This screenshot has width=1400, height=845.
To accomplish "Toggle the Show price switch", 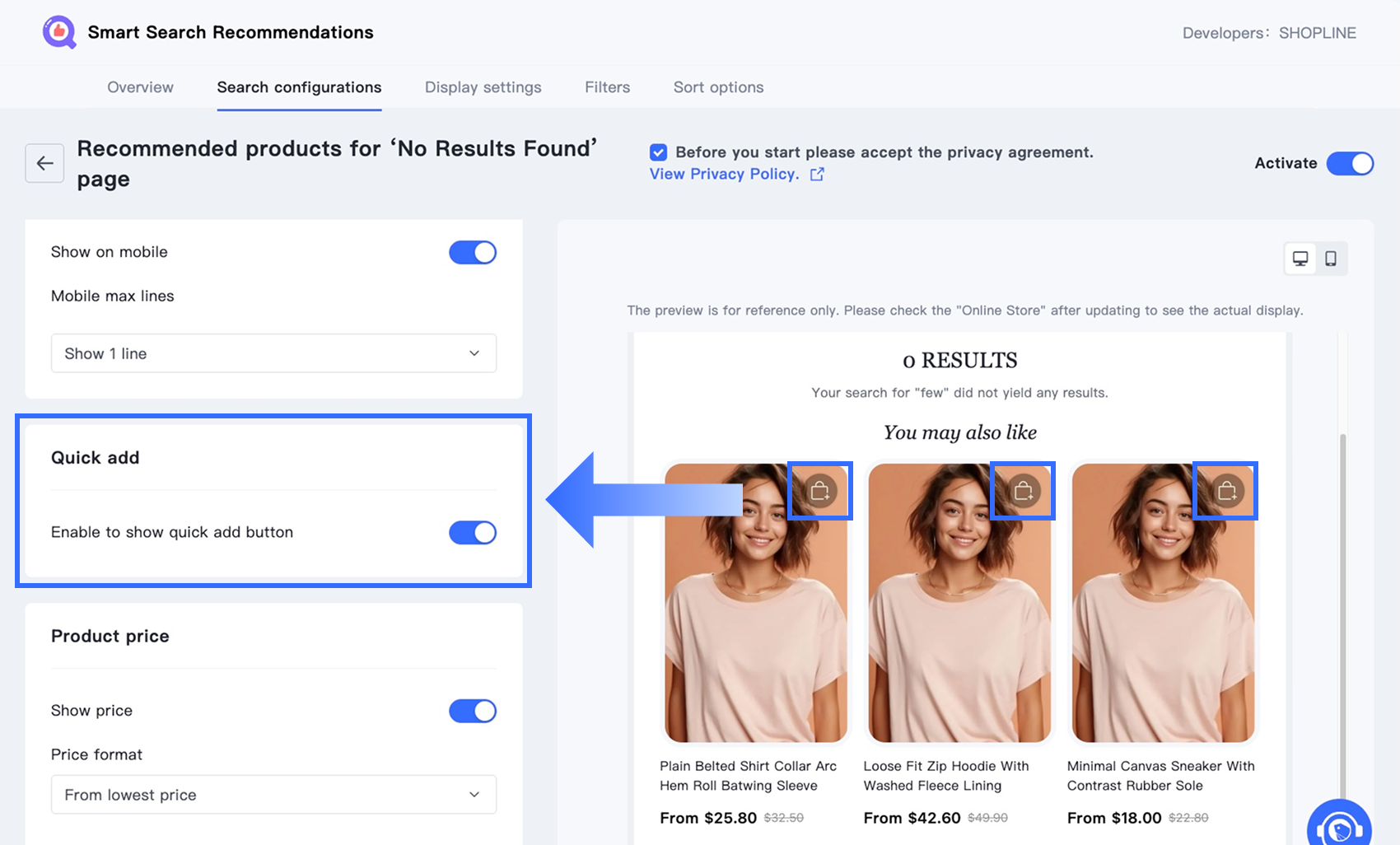I will coord(473,711).
